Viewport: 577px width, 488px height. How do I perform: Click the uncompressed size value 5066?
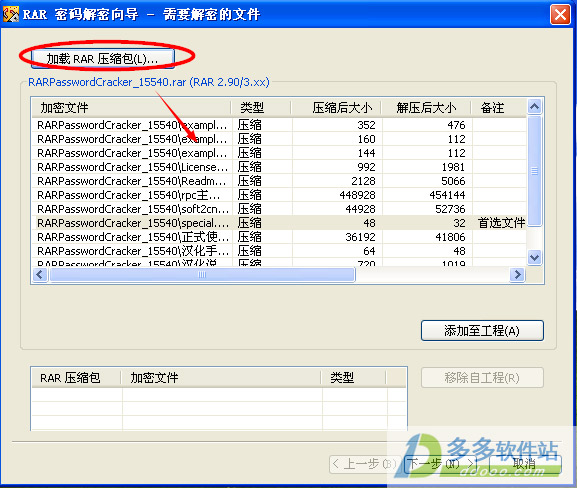[x=453, y=181]
